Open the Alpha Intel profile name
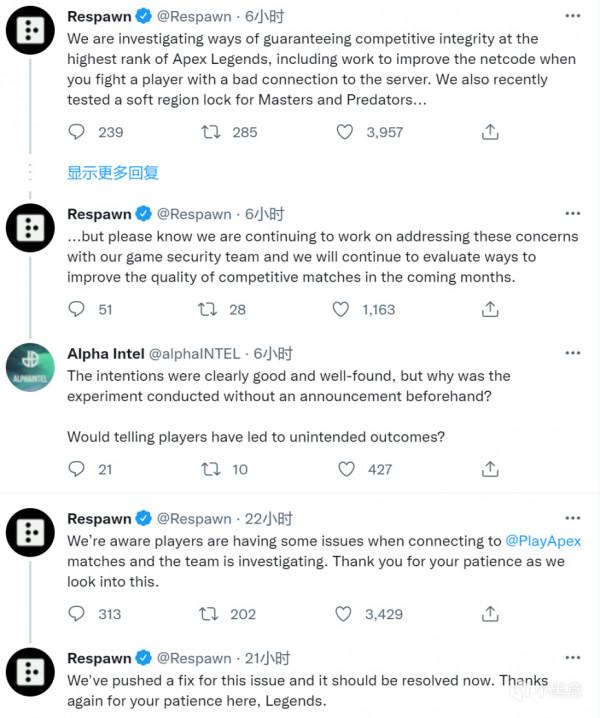 pyautogui.click(x=103, y=353)
